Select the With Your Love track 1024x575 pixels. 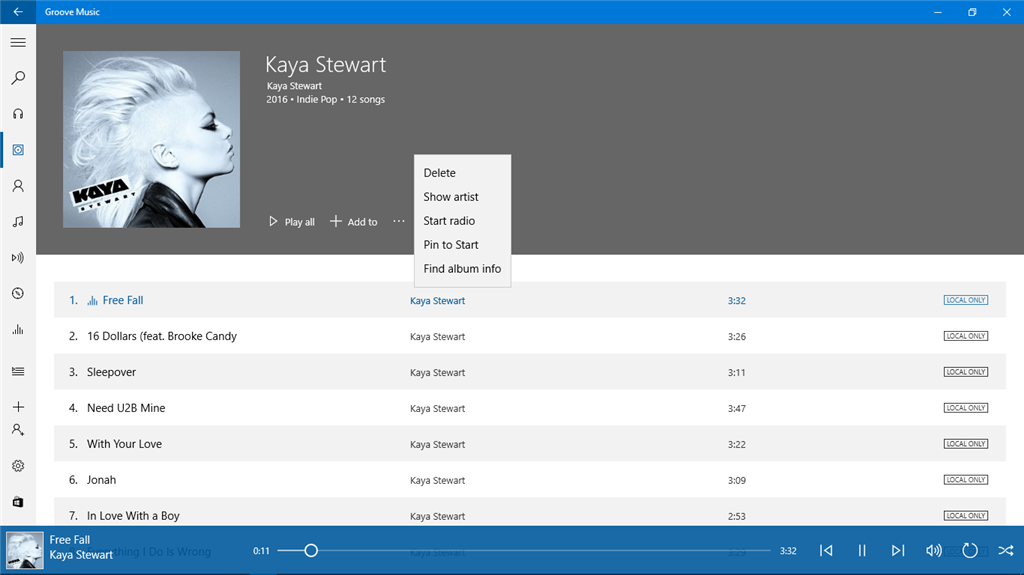pos(530,444)
